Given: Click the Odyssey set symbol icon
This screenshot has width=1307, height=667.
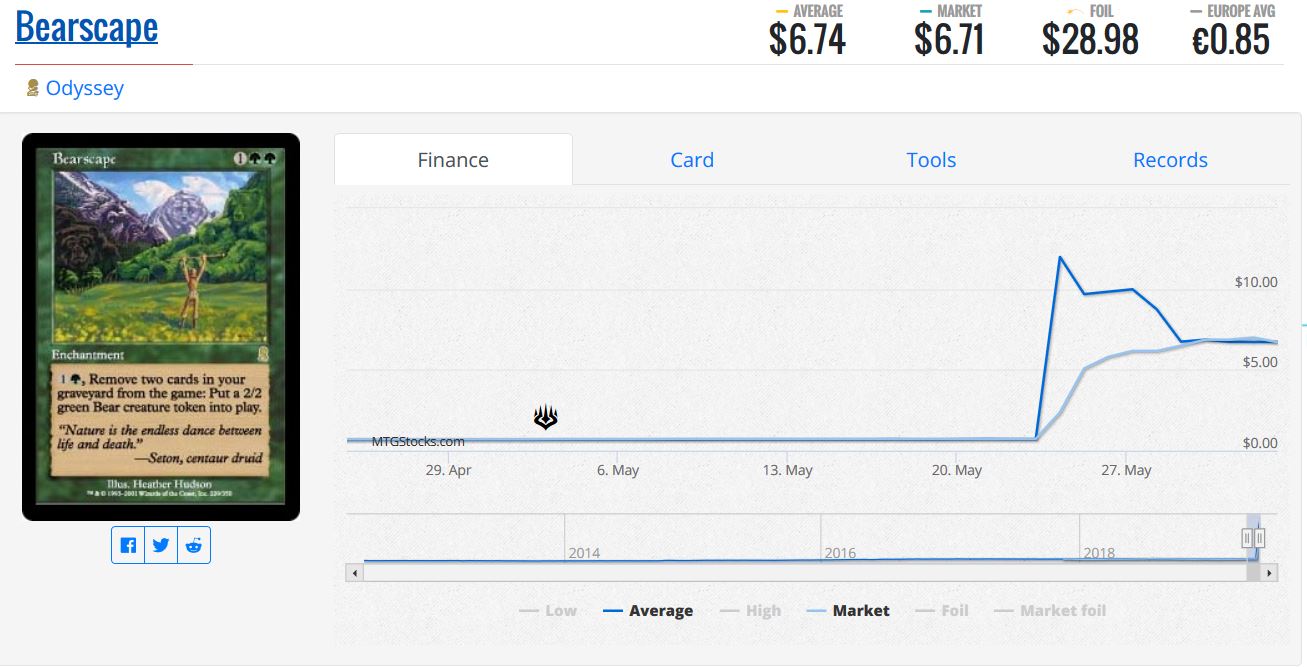Looking at the screenshot, I should coord(32,88).
